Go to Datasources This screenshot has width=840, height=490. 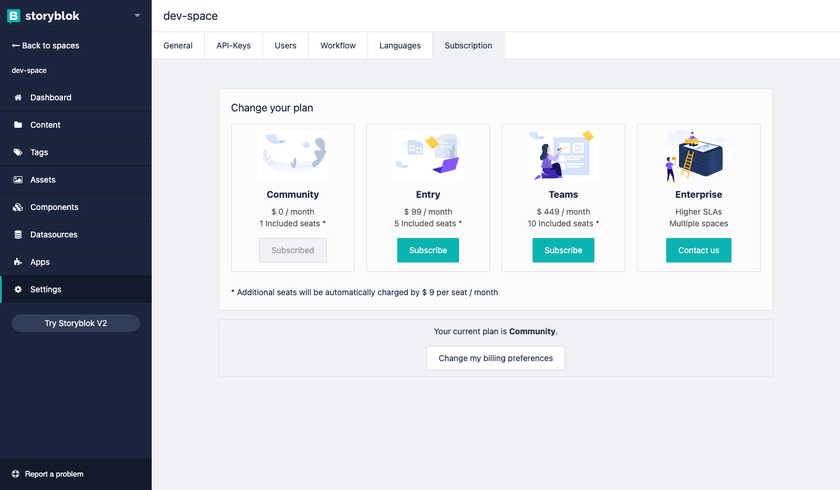tap(76, 235)
